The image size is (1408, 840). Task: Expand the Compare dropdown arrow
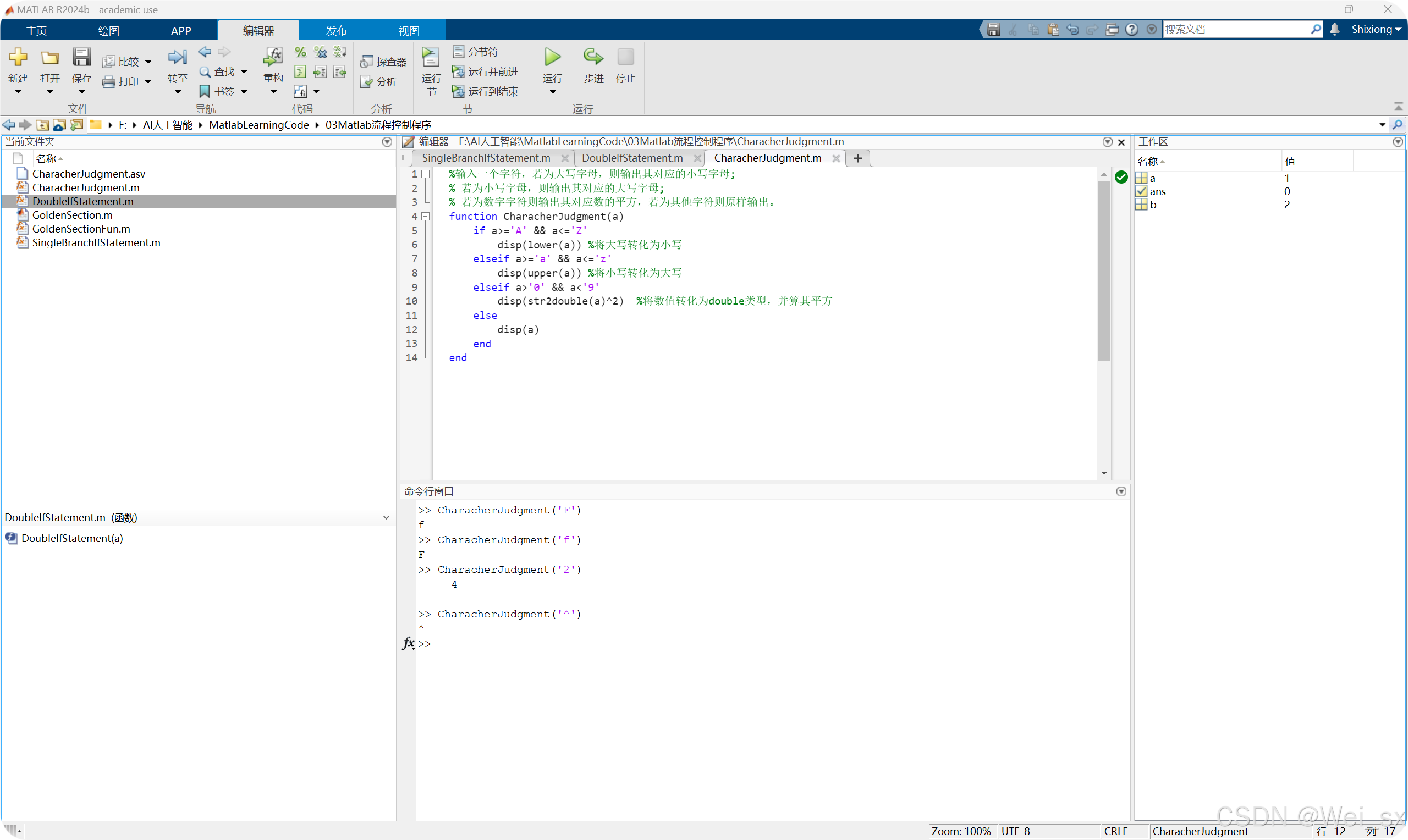pos(148,62)
